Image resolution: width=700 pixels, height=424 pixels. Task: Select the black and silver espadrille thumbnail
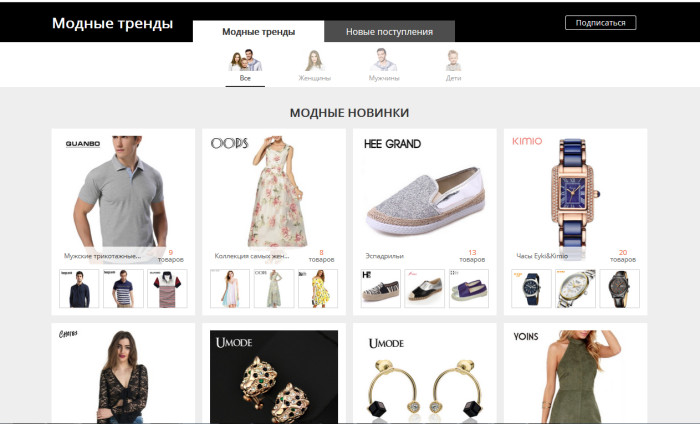425,288
